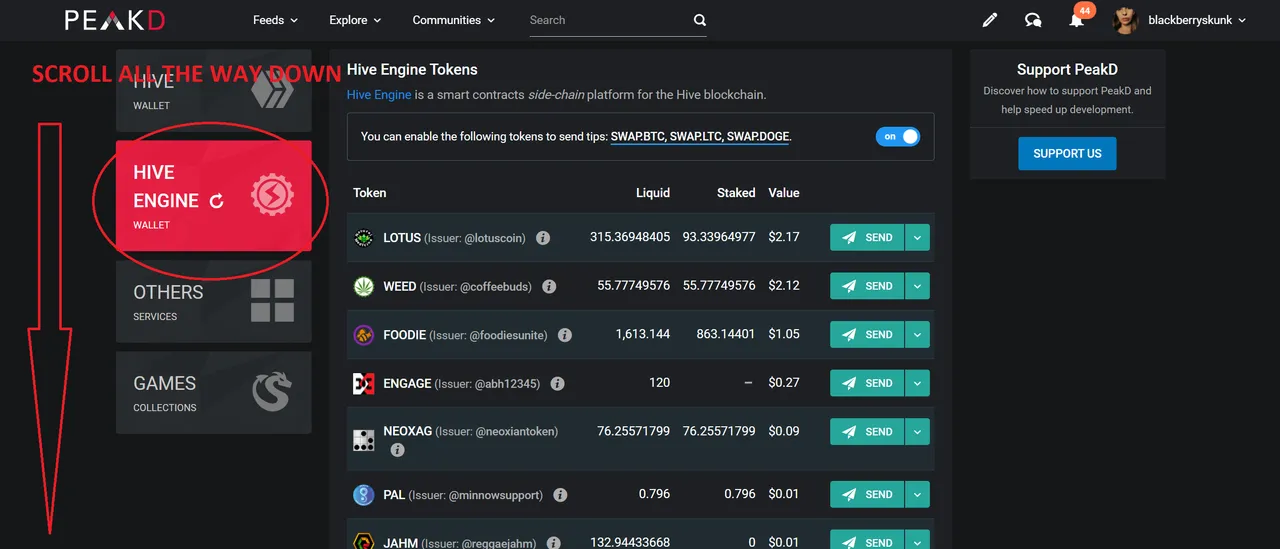Viewport: 1280px width, 549px height.
Task: Click the SWAP.LTC tip token link
Action: point(695,136)
